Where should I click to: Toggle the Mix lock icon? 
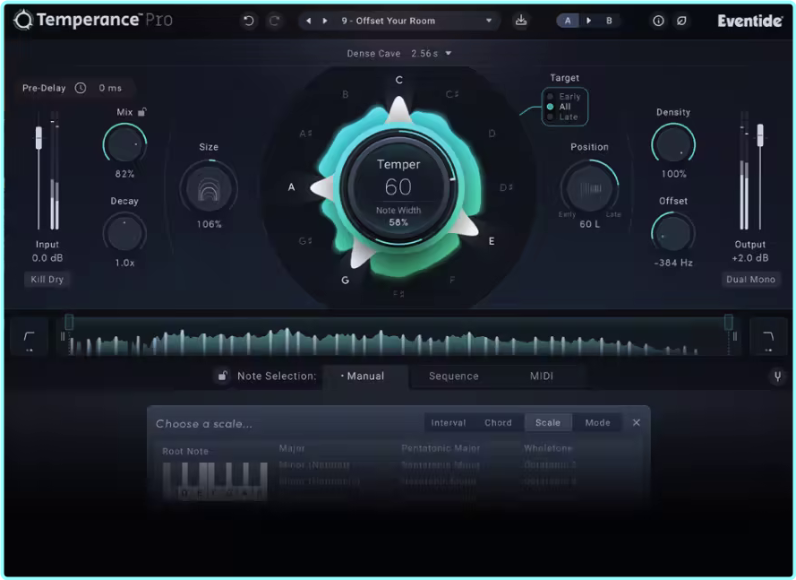[143, 112]
